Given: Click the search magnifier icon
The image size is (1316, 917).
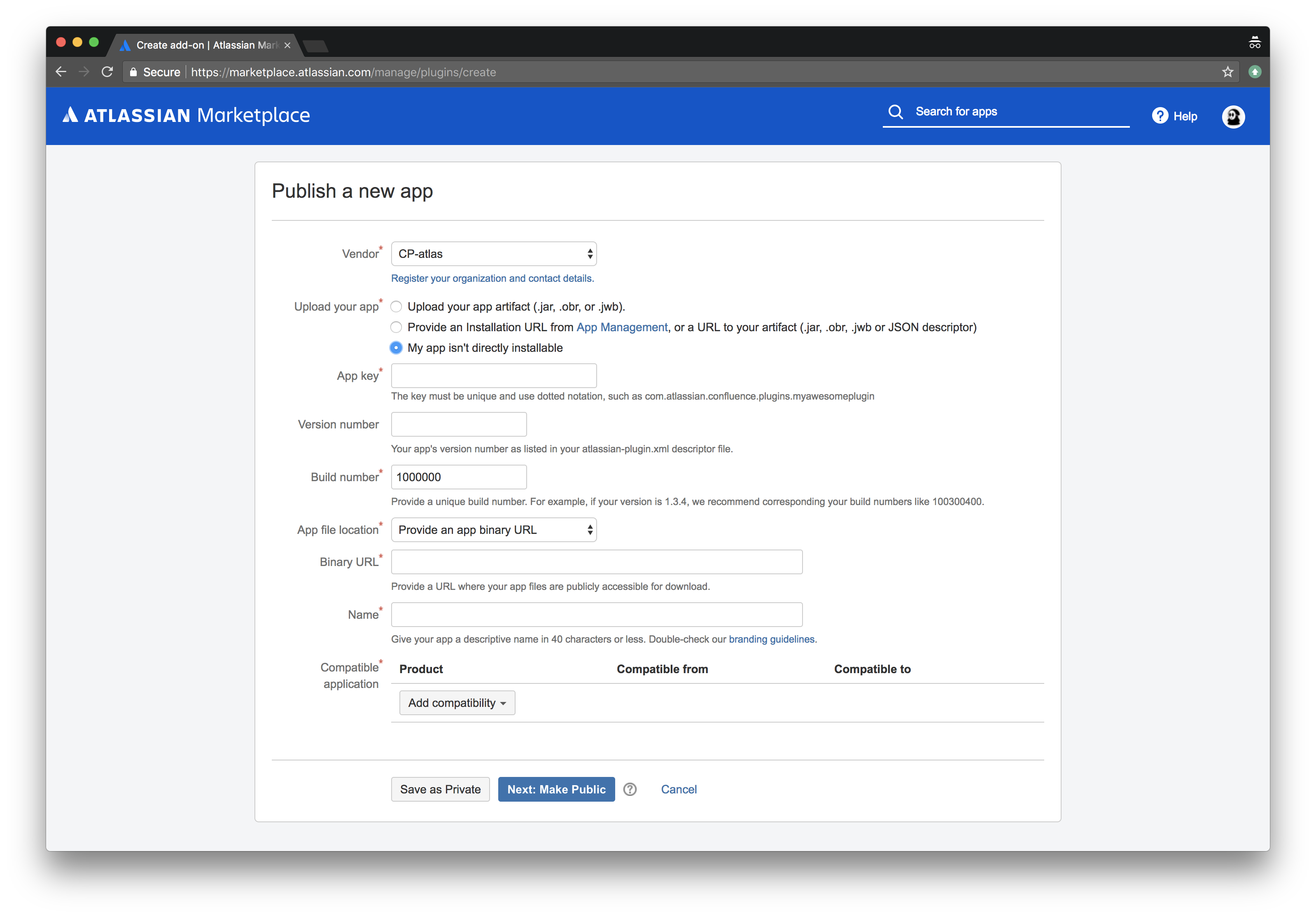Looking at the screenshot, I should point(895,111).
